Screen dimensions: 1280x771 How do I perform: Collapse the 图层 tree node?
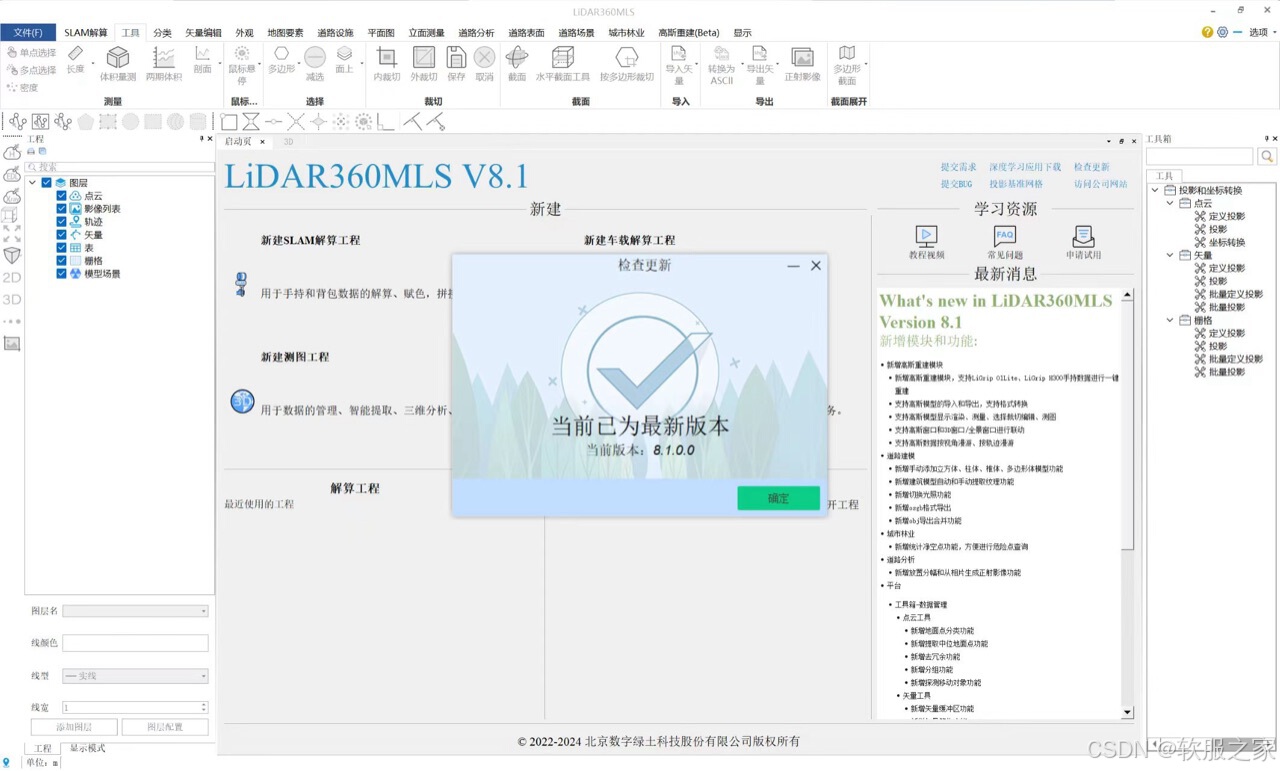pyautogui.click(x=33, y=183)
